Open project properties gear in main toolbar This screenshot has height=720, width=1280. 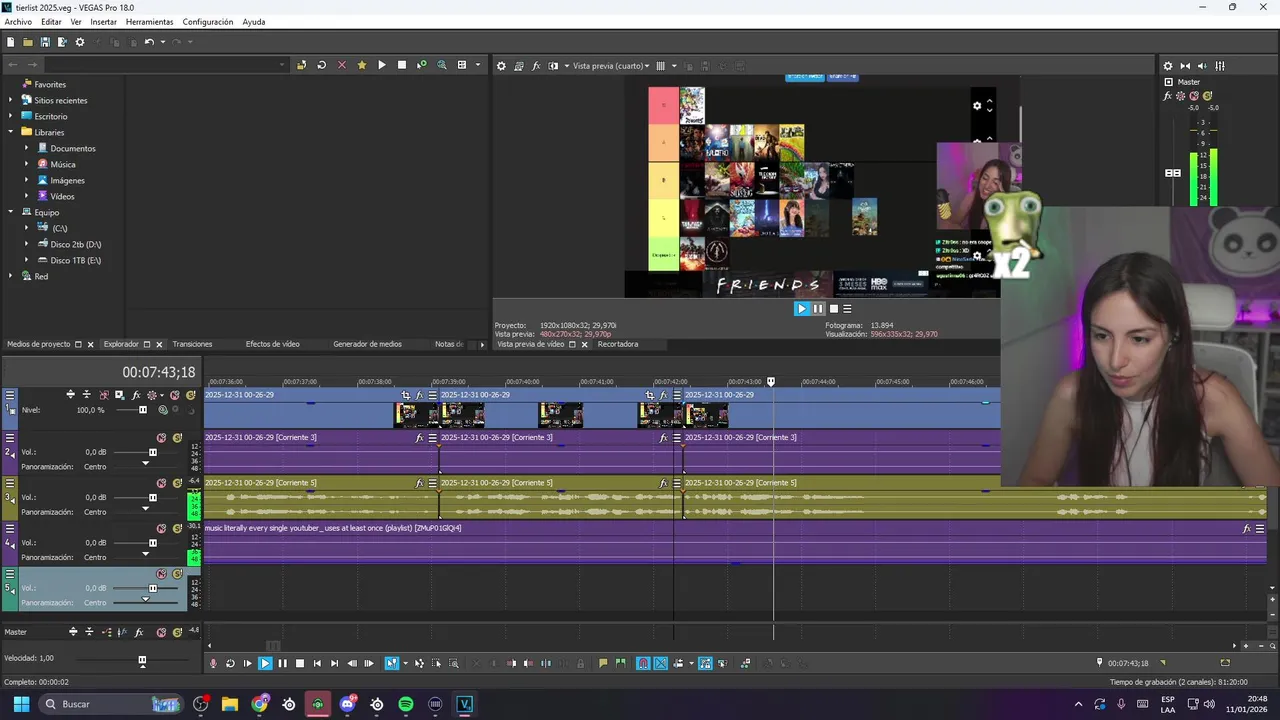coord(80,42)
